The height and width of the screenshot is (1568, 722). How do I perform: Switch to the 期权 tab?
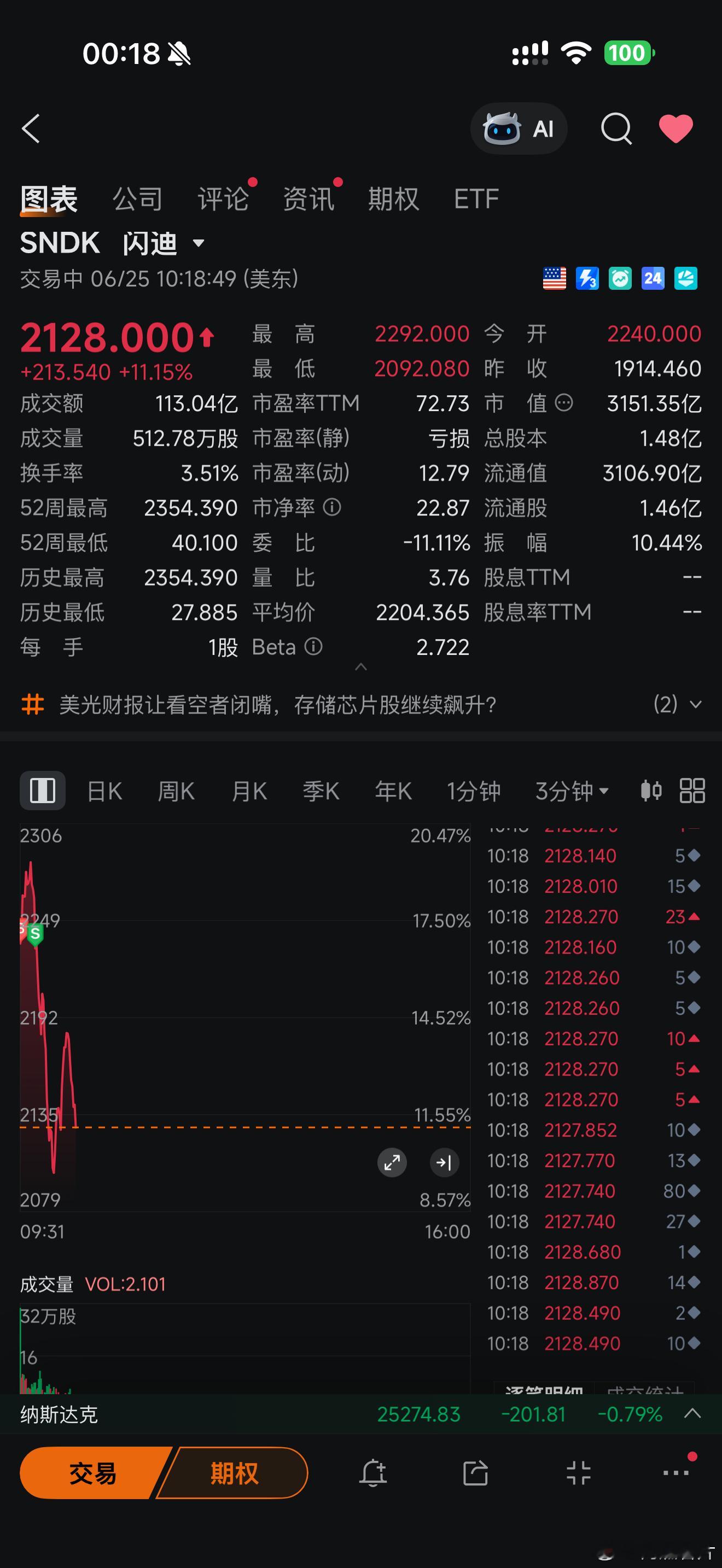tap(394, 199)
